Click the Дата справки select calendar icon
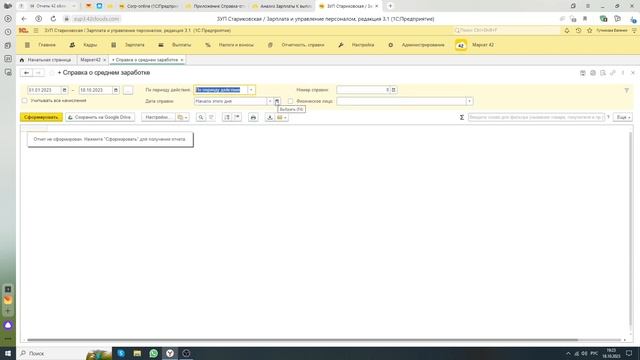Image resolution: width=640 pixels, height=360 pixels. (277, 101)
